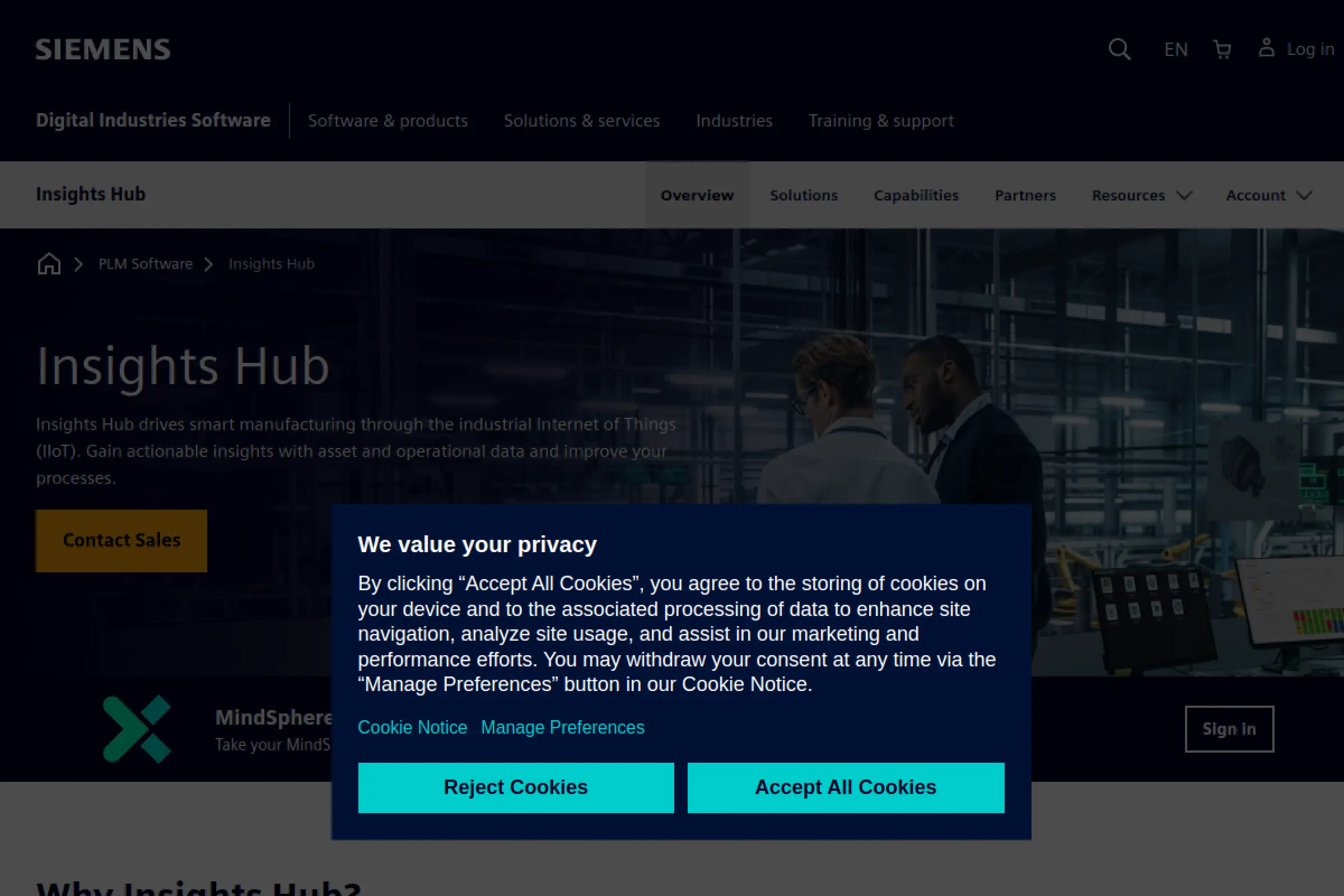
Task: Click the MindSphere X logo icon
Action: tap(137, 729)
